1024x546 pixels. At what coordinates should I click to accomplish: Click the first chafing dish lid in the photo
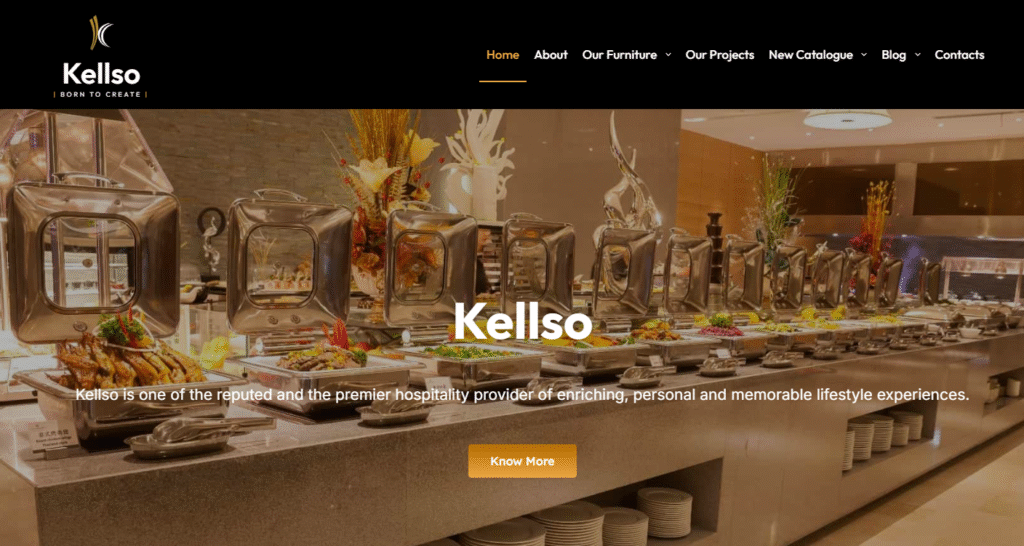93,261
